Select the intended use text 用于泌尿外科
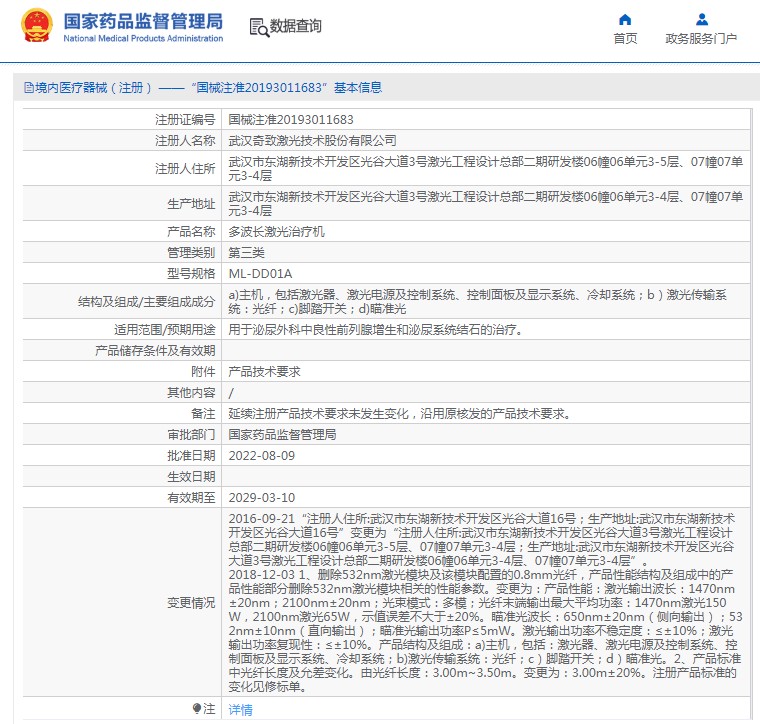This screenshot has height=724, width=760. pyautogui.click(x=375, y=330)
